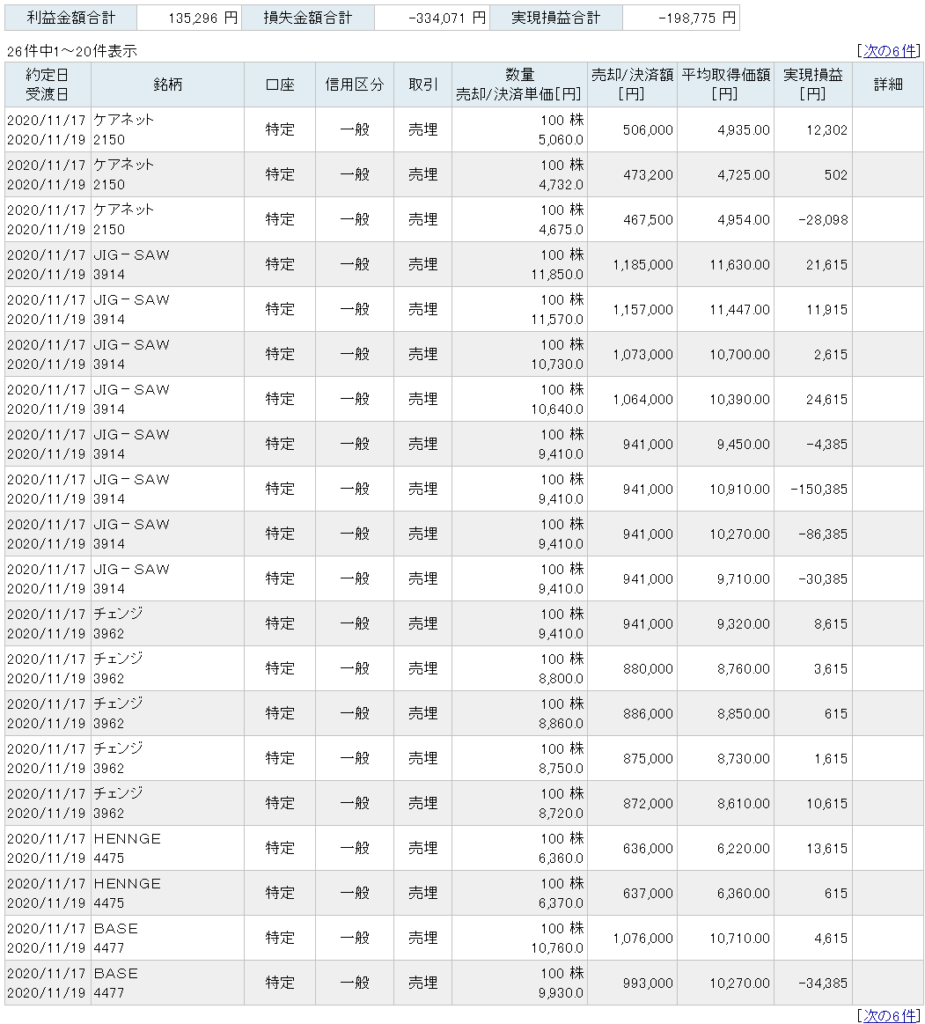Click the 詳細 column header
This screenshot has width=925, height=1024.
coord(888,84)
